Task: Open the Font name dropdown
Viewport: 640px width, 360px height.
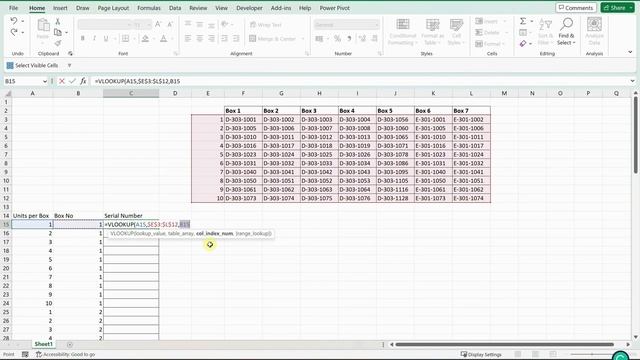Action: pos(129,25)
